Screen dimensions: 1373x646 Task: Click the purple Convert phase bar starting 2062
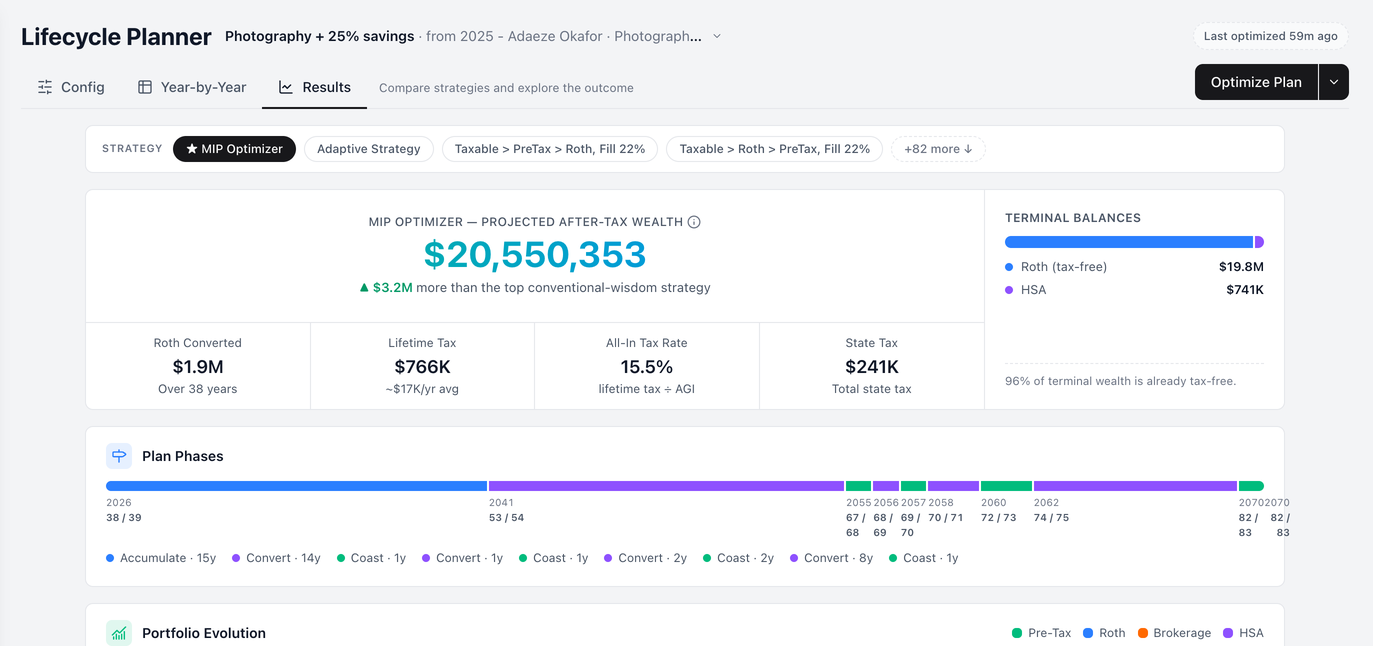pos(1135,486)
